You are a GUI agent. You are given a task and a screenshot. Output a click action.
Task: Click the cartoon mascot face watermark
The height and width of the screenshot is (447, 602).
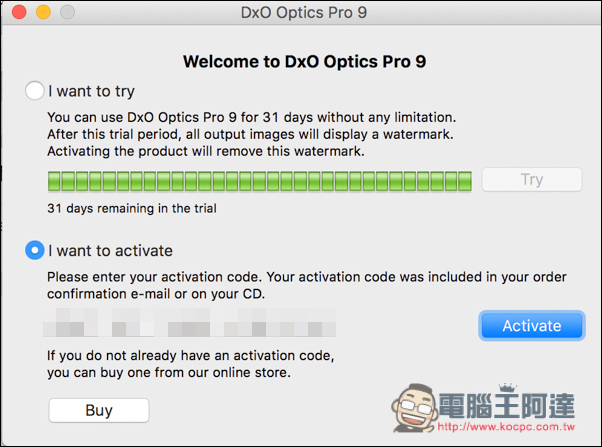(x=415, y=408)
